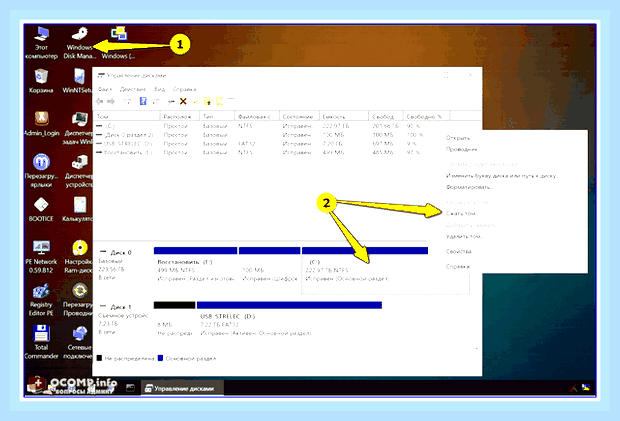Image resolution: width=620 pixels, height=421 pixels.
Task: Open the Корзина recycle bin icon
Action: tap(41, 81)
